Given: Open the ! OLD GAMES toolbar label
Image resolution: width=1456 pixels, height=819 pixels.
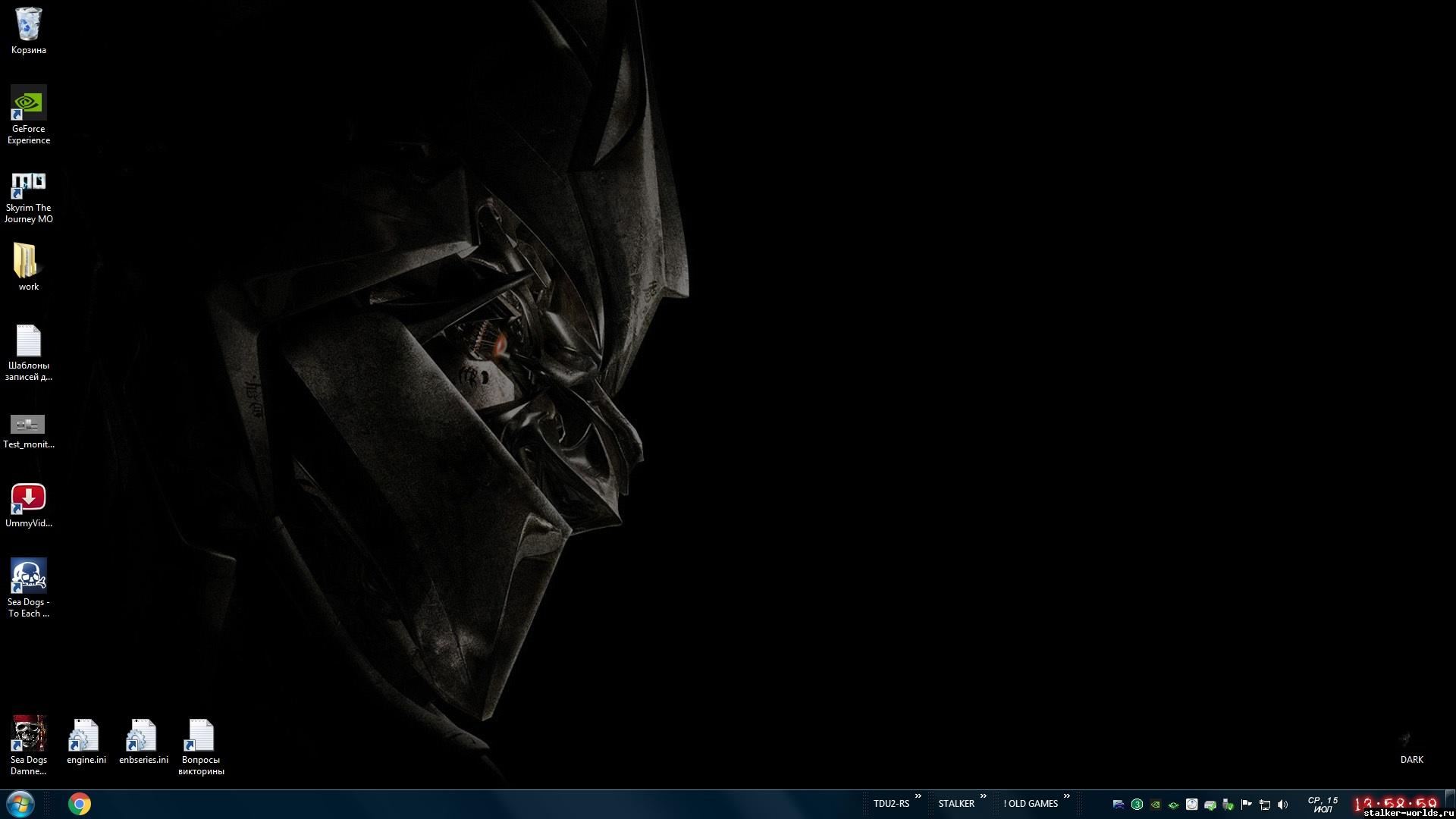Looking at the screenshot, I should point(1031,804).
